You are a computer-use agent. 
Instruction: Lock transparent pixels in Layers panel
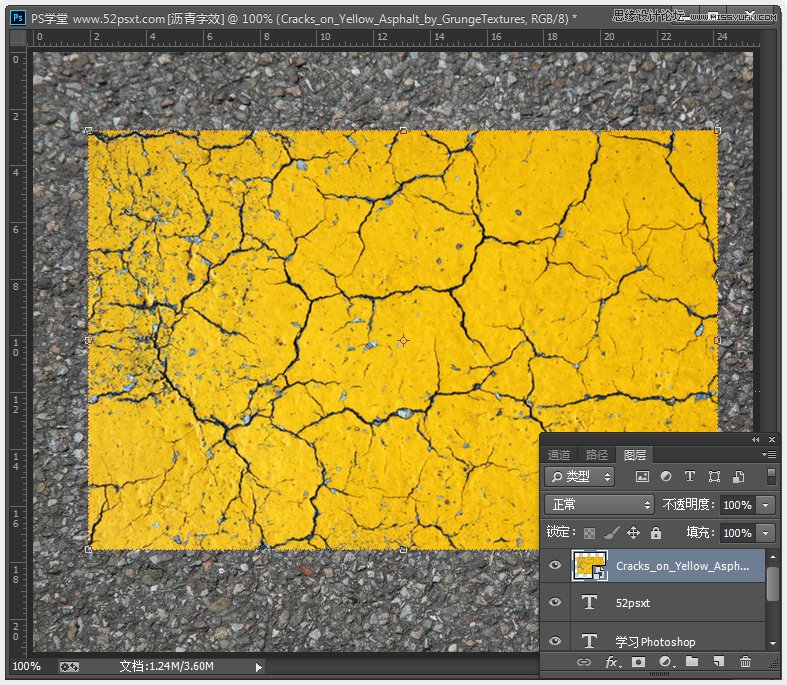click(589, 532)
